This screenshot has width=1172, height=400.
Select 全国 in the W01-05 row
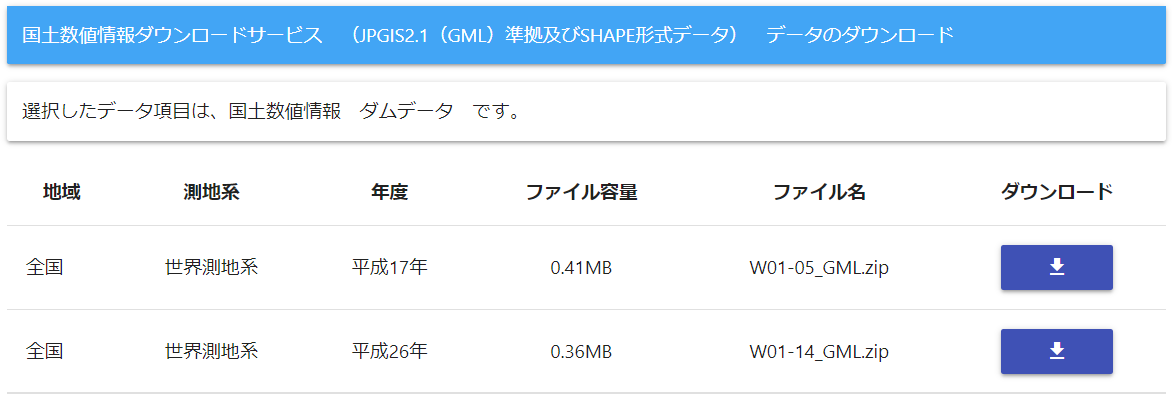pos(45,268)
